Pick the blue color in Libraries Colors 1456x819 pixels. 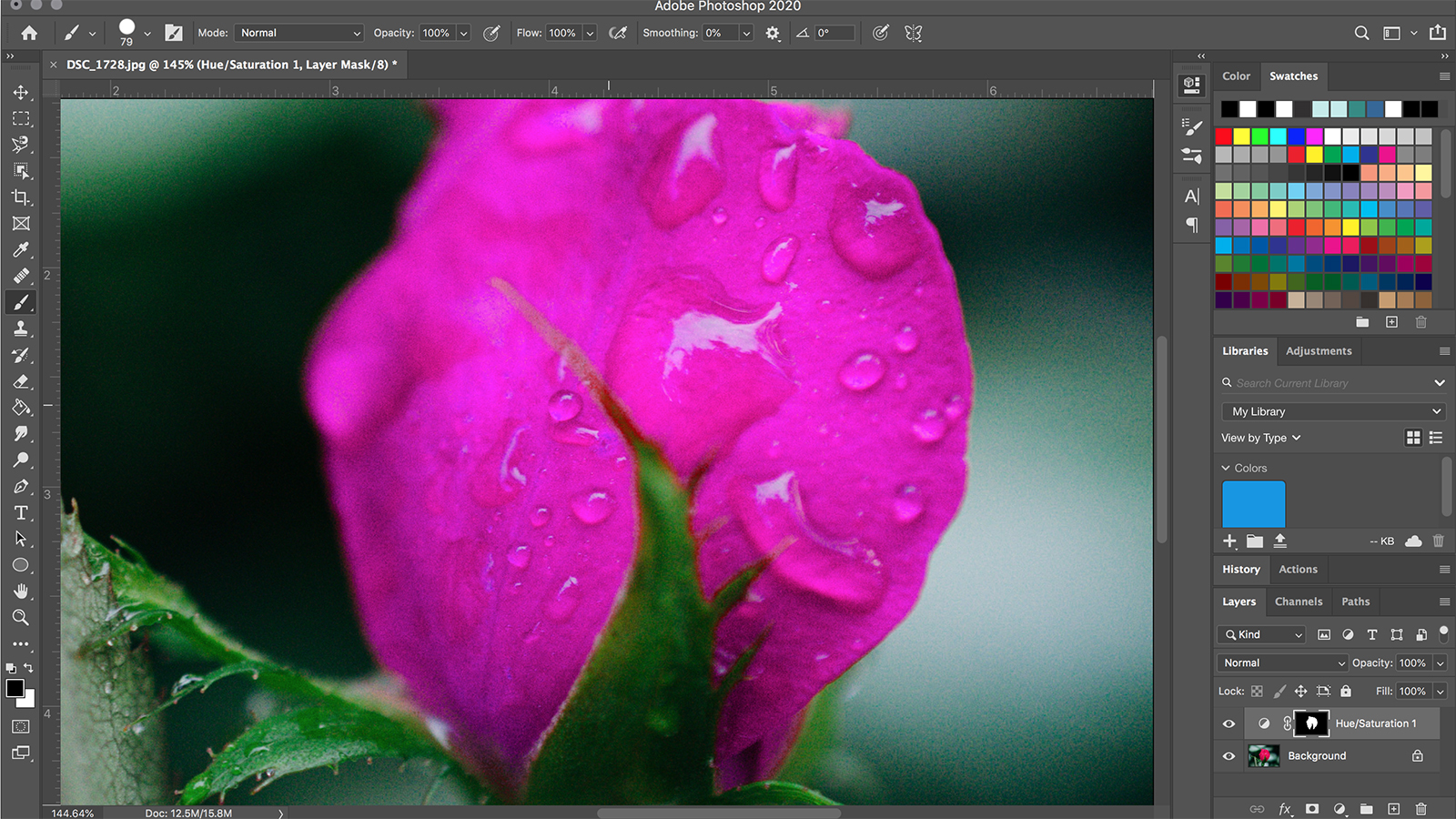[x=1253, y=503]
